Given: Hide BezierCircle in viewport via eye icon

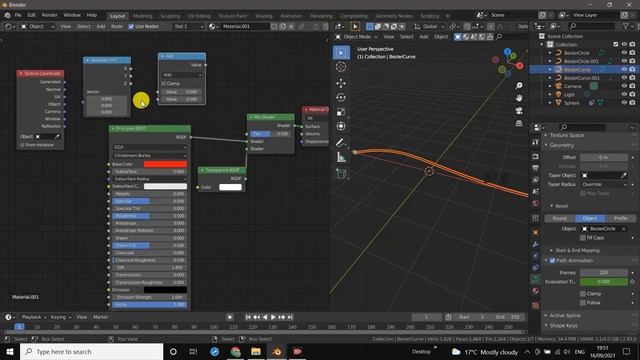Looking at the screenshot, I should pos(624,53).
